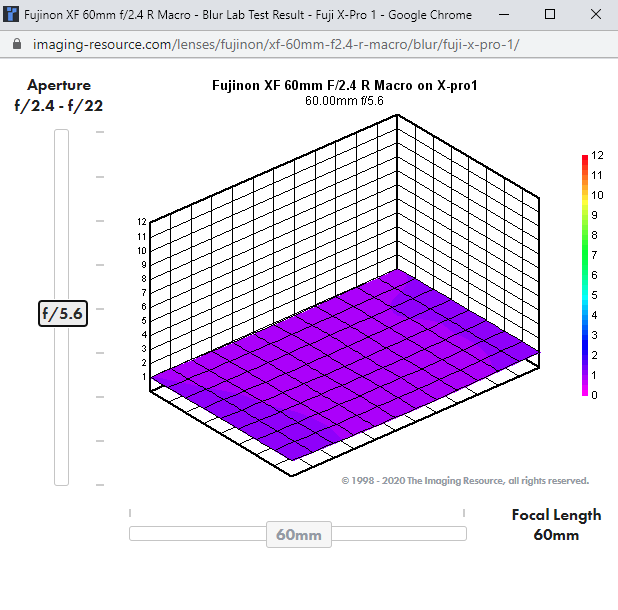Screen dimensions: 618x610
Task: Click the 'f/2.4 - f/22' range label
Action: pyautogui.click(x=59, y=106)
